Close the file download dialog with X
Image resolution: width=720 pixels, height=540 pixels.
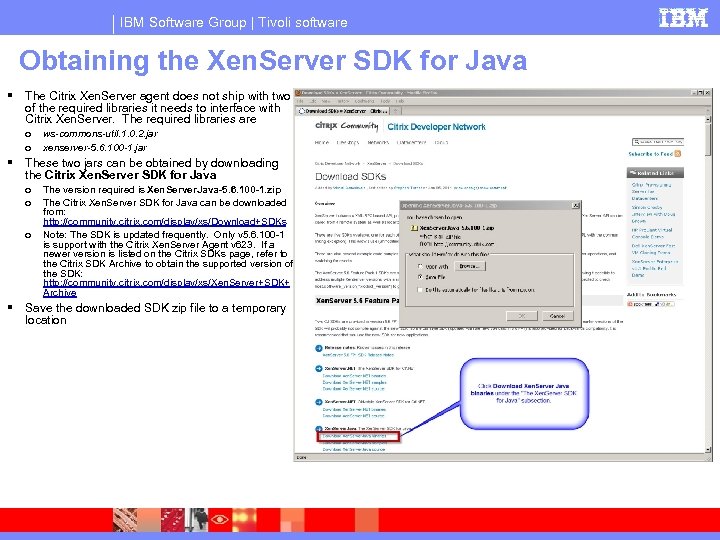coord(576,206)
